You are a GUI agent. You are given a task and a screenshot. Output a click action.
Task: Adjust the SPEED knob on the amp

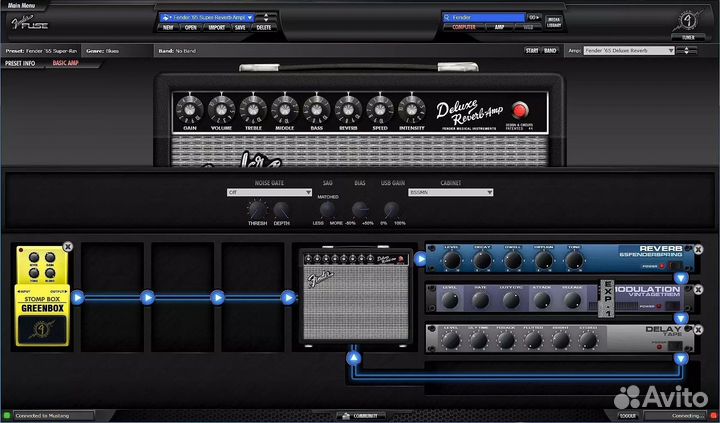380,110
